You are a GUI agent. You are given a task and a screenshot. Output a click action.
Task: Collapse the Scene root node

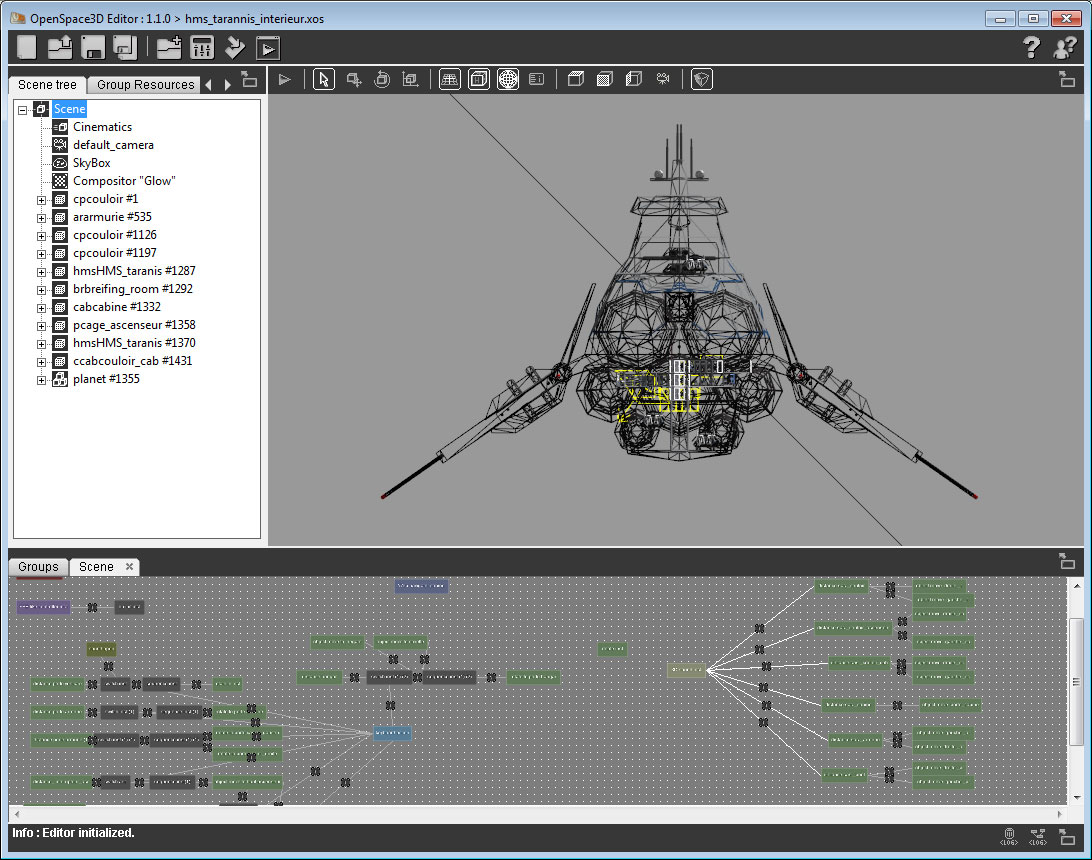24,109
